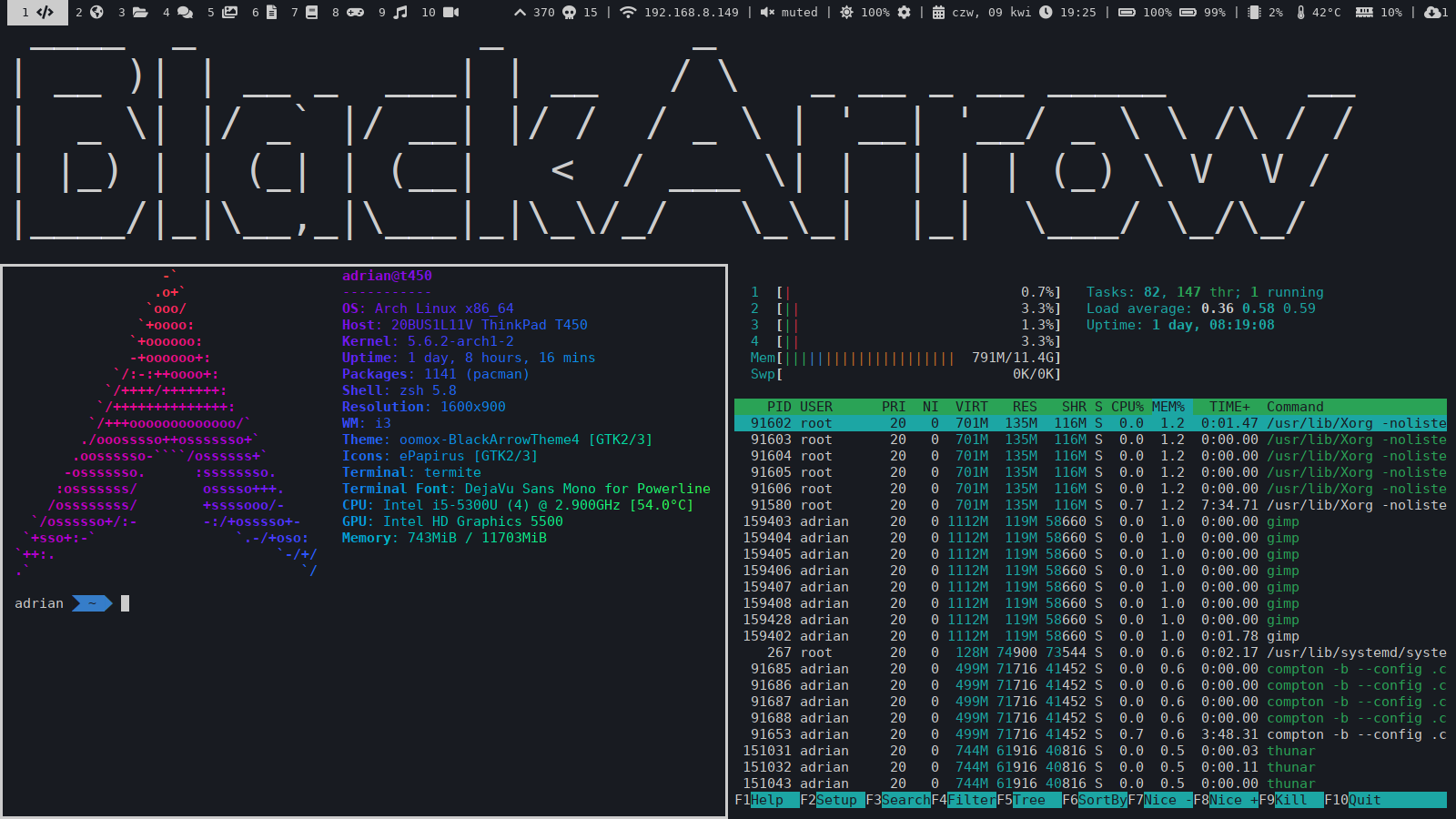Image resolution: width=1456 pixels, height=819 pixels.
Task: Open the calendar date icon
Action: [x=938, y=13]
